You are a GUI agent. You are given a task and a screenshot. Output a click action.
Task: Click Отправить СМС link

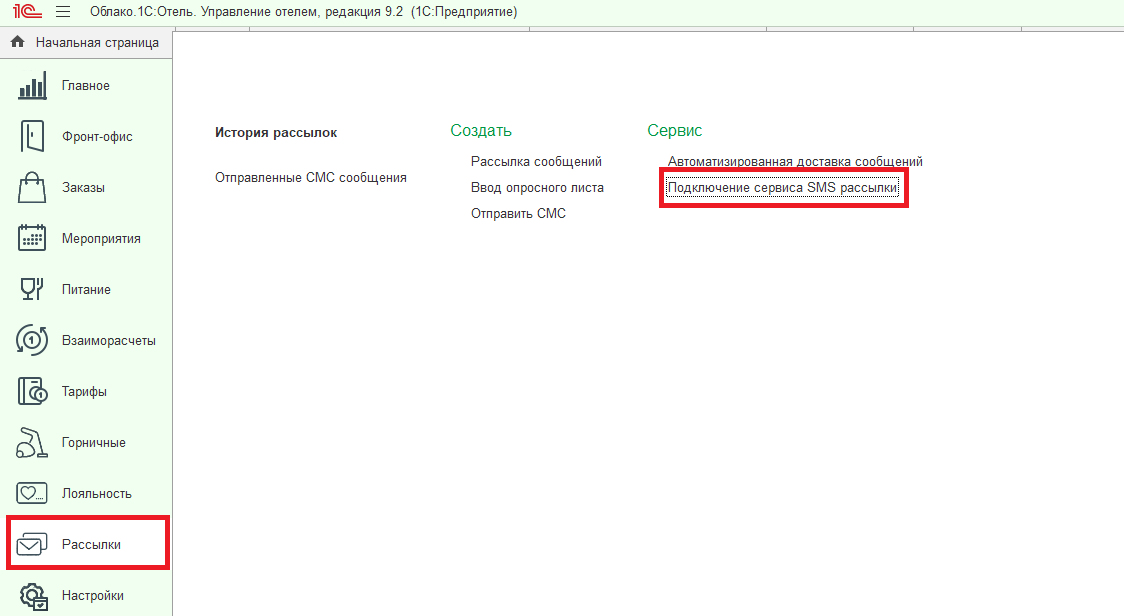(518, 213)
